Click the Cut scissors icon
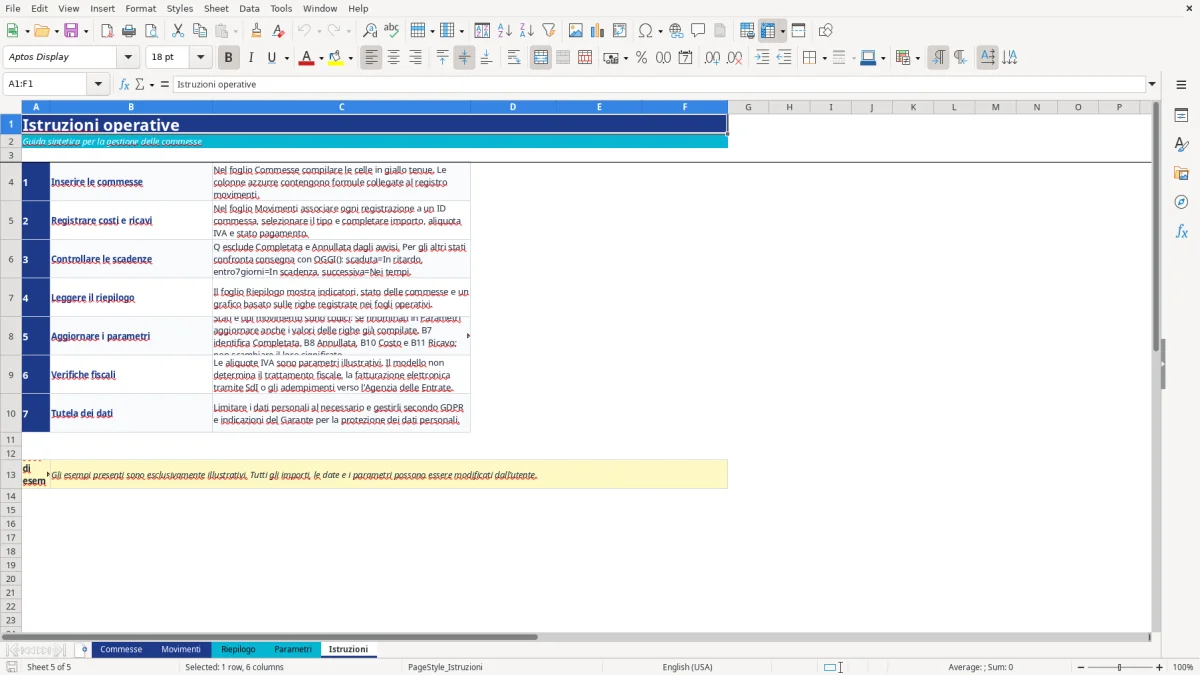The width and height of the screenshot is (1200, 675). point(178,31)
